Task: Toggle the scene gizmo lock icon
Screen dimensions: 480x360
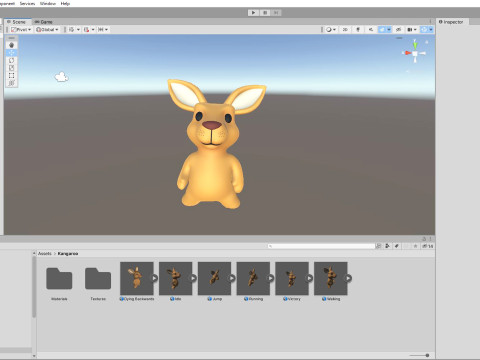Action: point(427,42)
